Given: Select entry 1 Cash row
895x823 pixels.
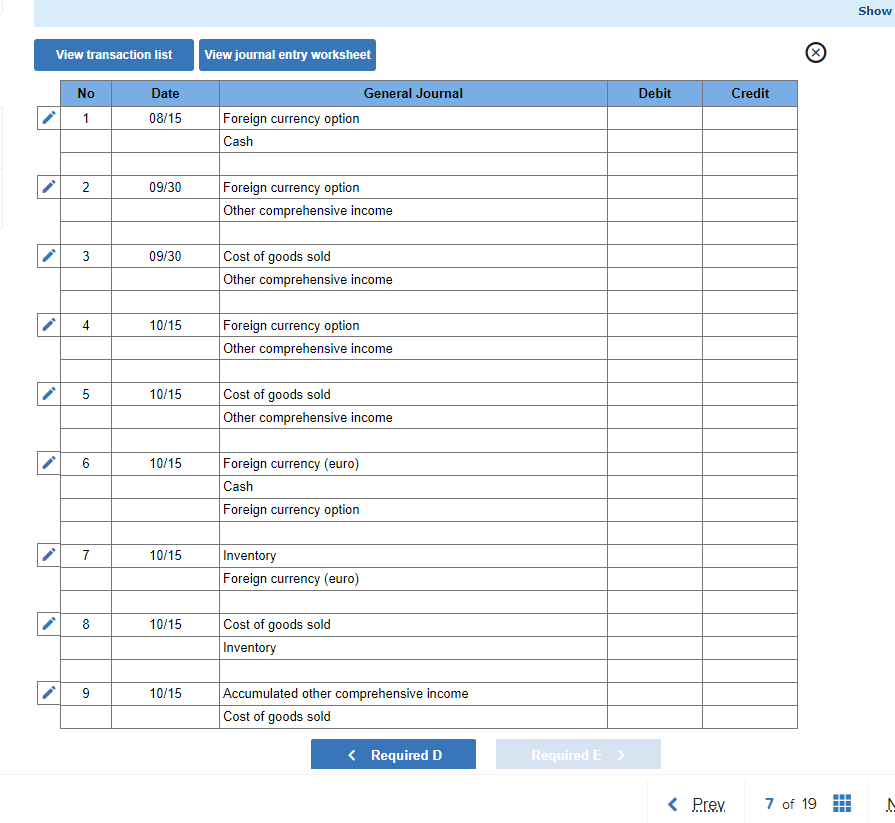Looking at the screenshot, I should (x=413, y=141).
